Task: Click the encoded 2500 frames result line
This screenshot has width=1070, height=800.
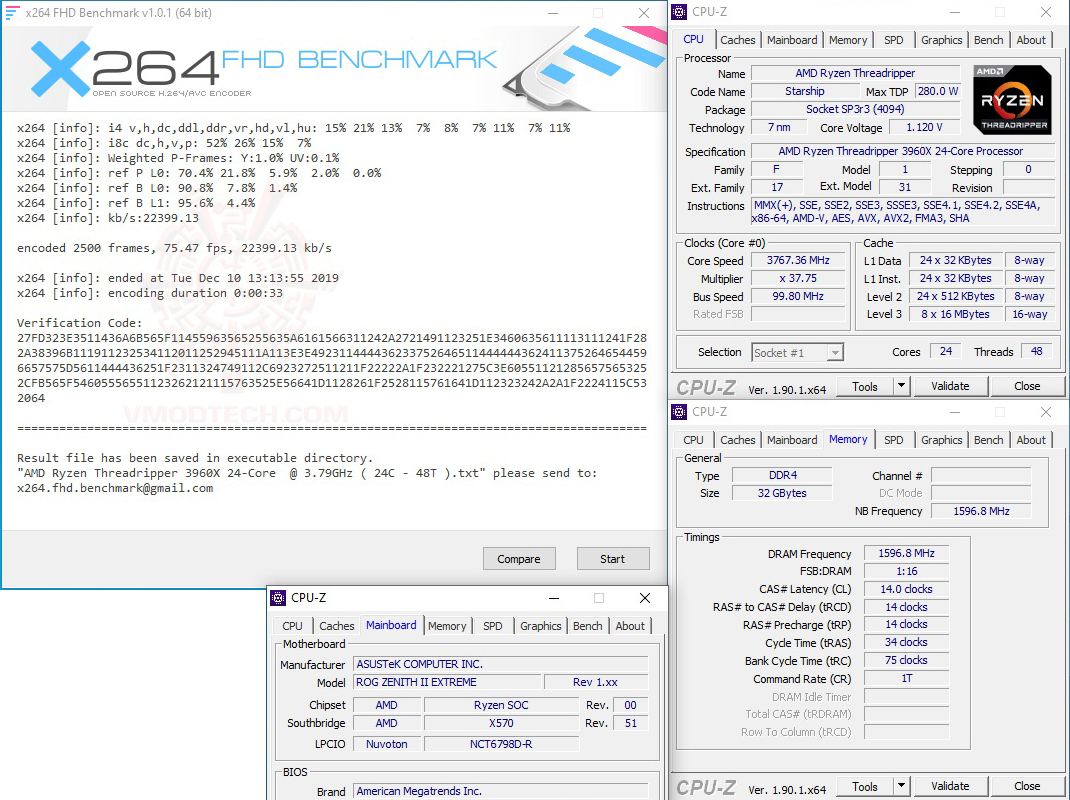Action: (175, 248)
